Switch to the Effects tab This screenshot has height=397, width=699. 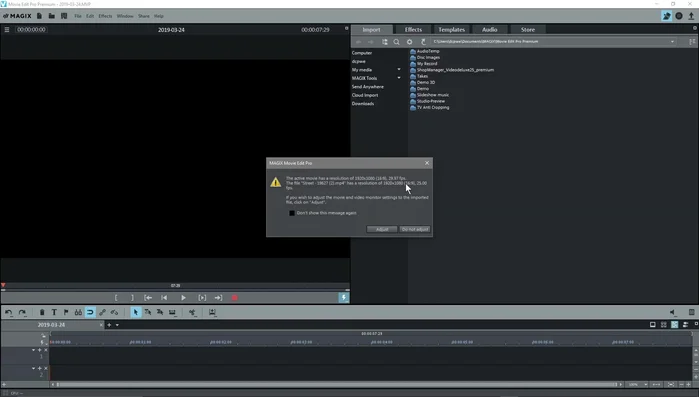413,29
